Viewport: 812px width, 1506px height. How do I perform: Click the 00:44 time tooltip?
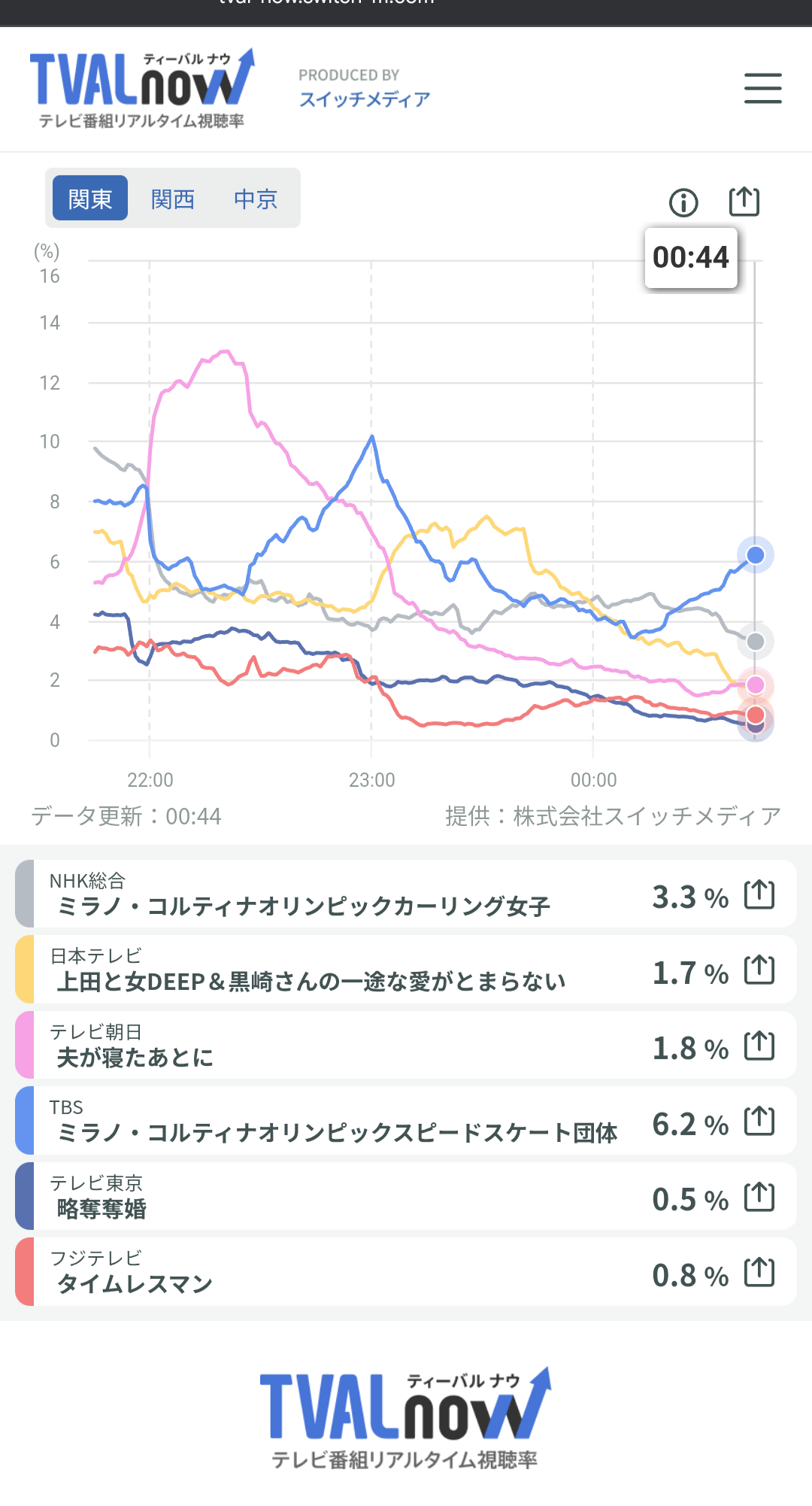[x=691, y=258]
